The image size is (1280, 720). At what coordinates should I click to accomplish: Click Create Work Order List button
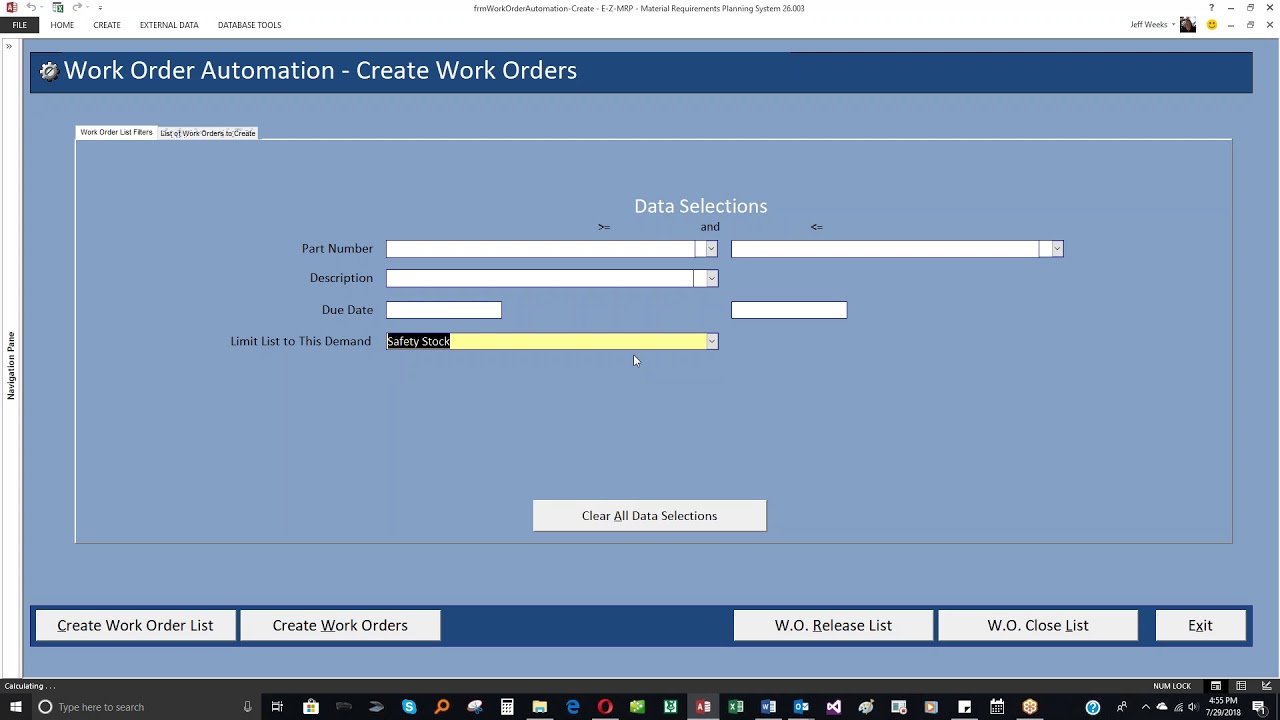pyautogui.click(x=135, y=625)
